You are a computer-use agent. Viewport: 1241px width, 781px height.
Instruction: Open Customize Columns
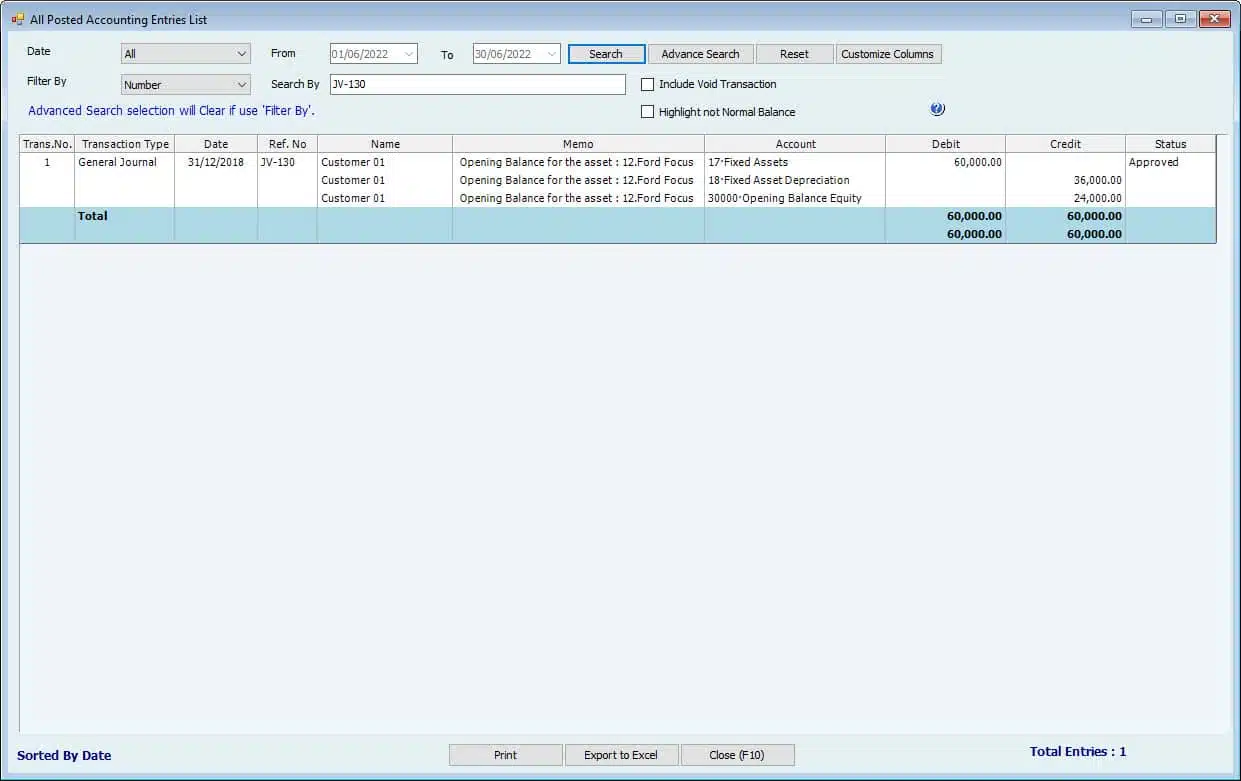click(x=888, y=54)
